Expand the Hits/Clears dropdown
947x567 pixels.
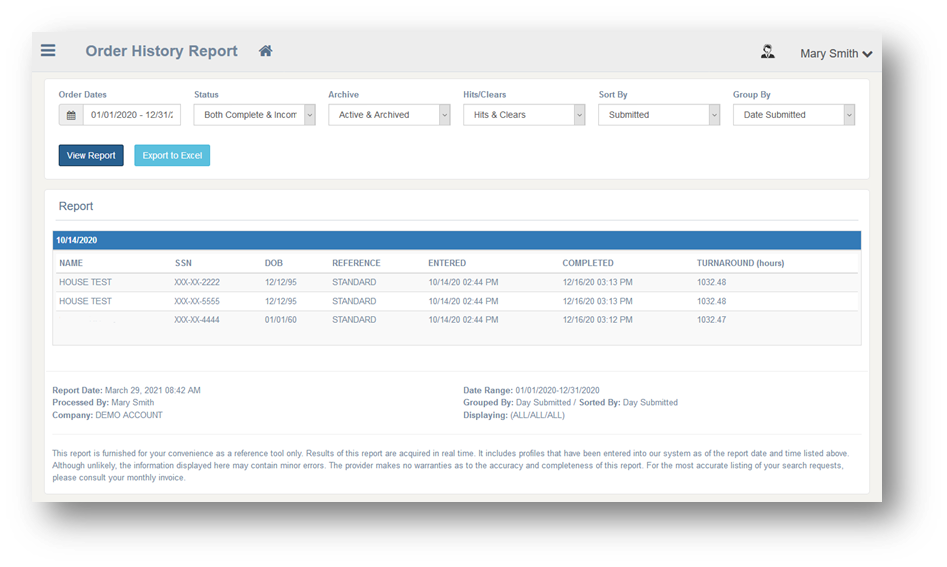tap(524, 115)
